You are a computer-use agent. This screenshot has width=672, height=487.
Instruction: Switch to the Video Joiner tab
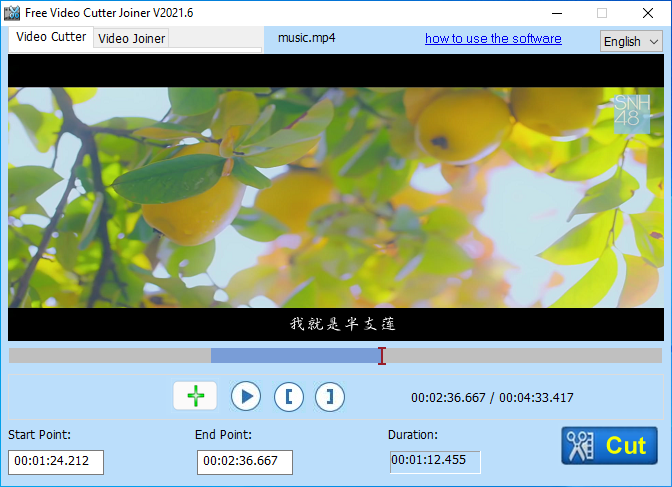[132, 38]
